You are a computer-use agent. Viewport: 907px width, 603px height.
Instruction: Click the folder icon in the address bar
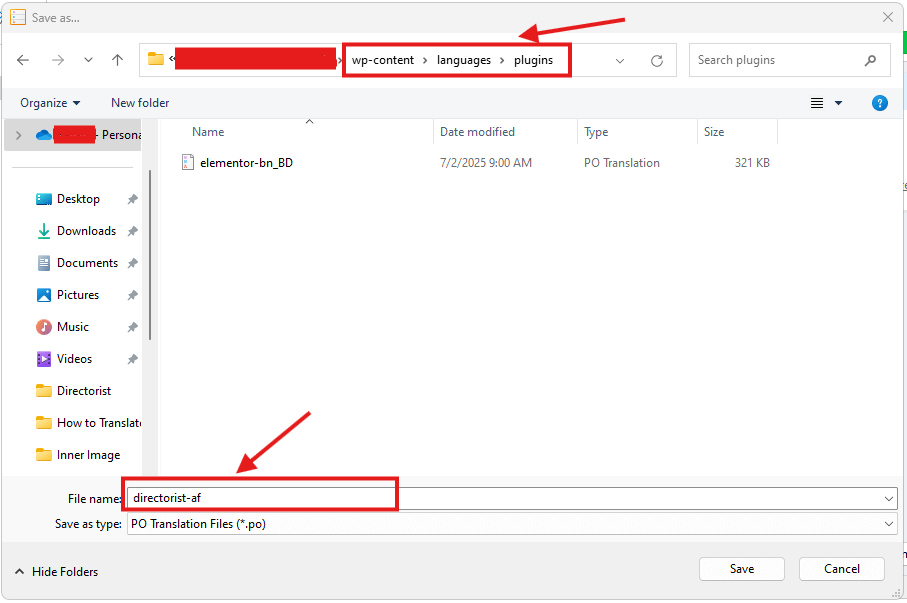(156, 59)
